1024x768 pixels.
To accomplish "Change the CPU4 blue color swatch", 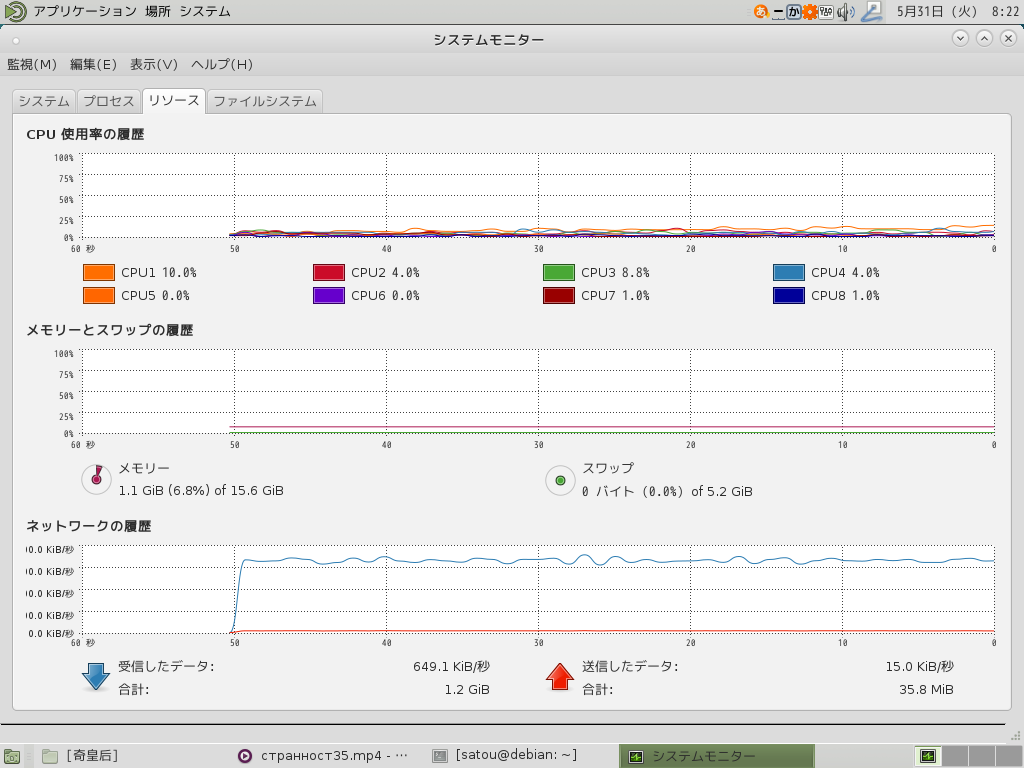I will click(x=789, y=272).
